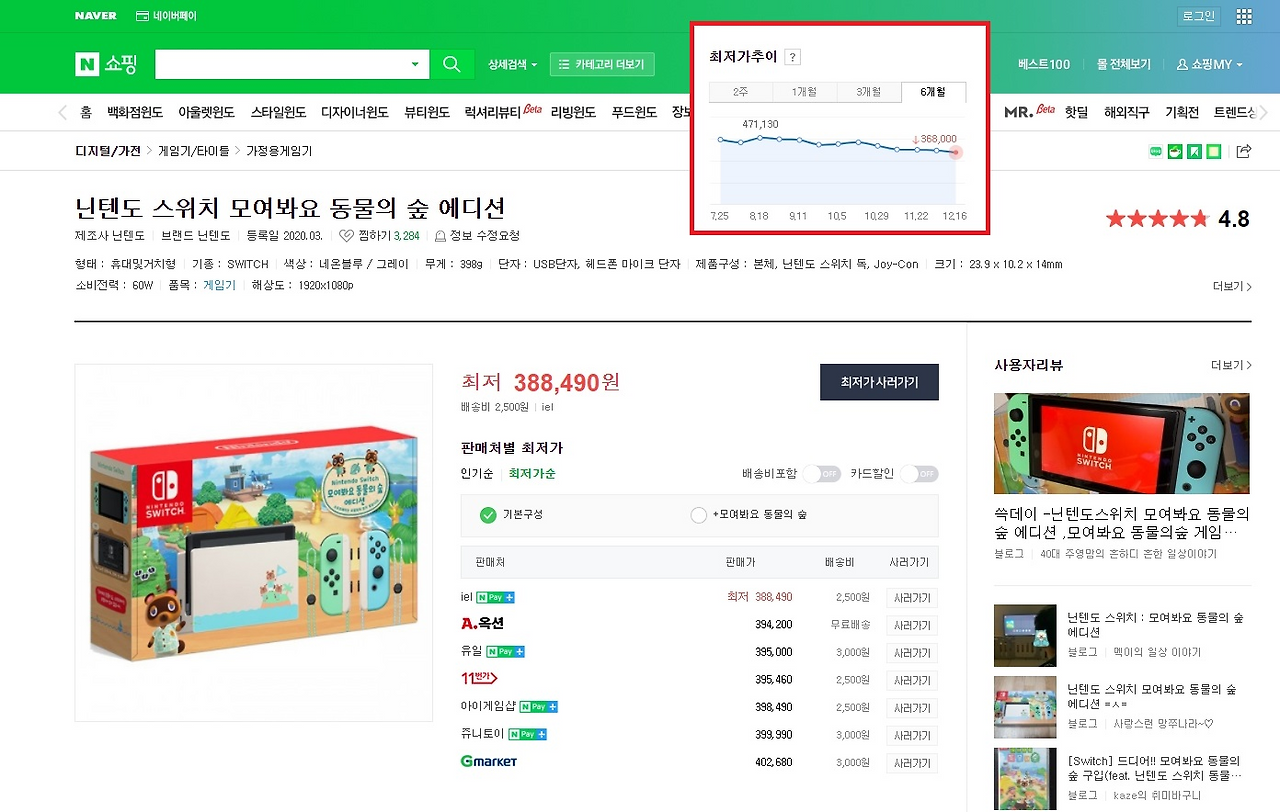The image size is (1280, 812).
Task: Expand 카테고리 더보기
Action: tap(602, 65)
